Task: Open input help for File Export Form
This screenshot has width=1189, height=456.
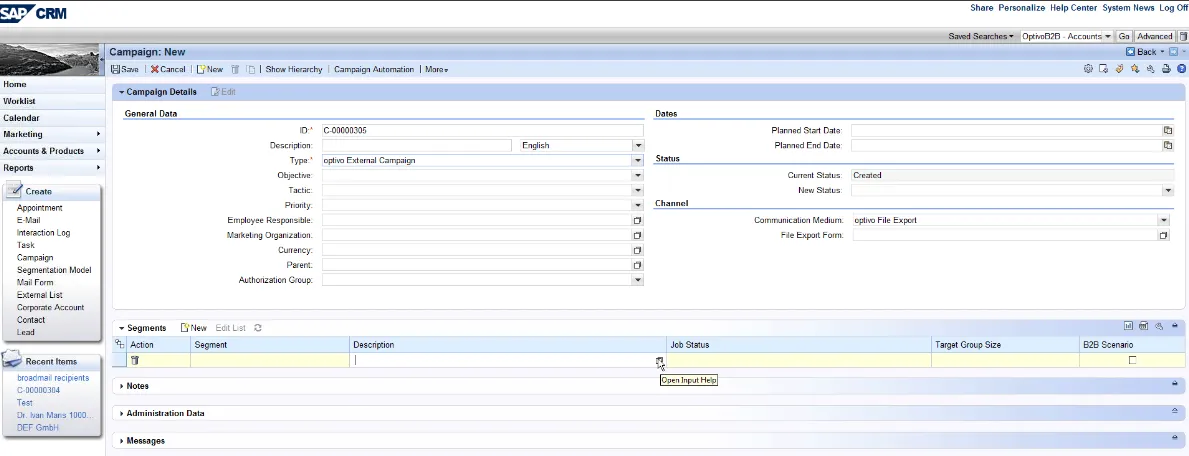Action: point(1163,235)
